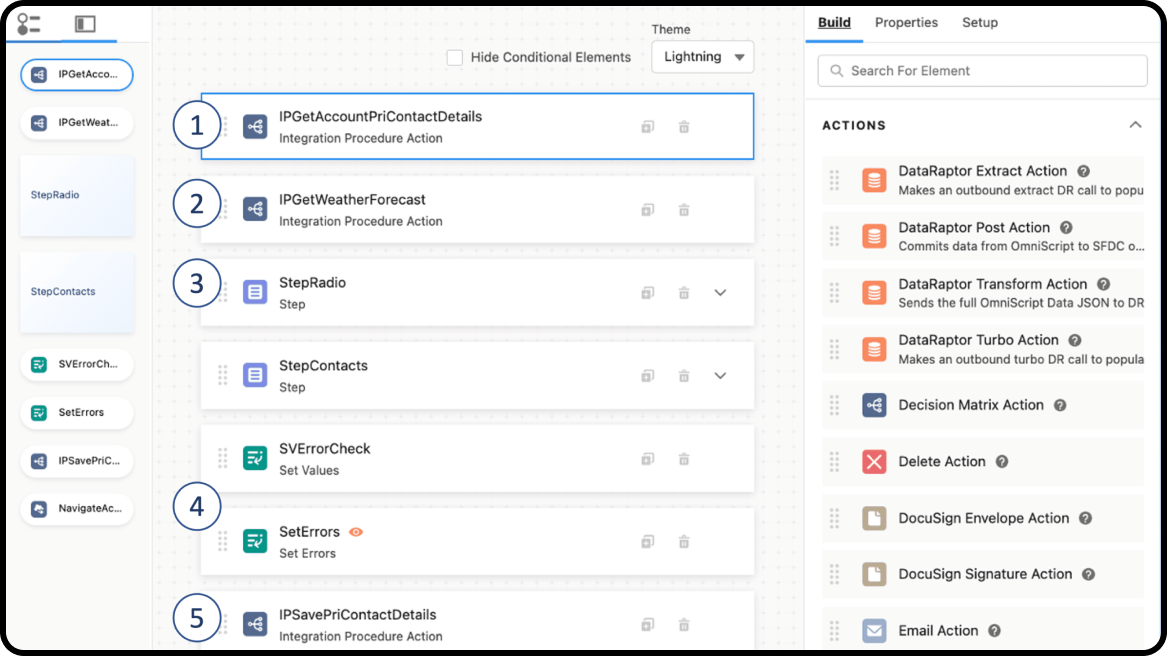Select the IPSavePriContactDetails element
The image size is (1167, 656).
coord(357,615)
